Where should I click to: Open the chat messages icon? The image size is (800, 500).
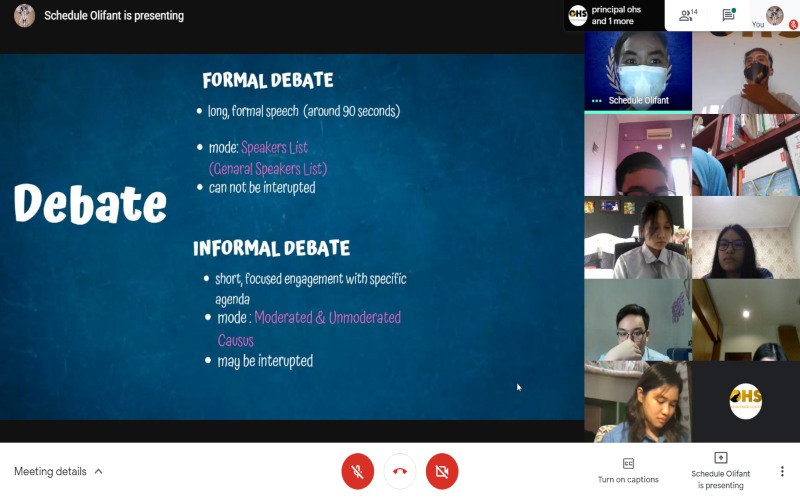pyautogui.click(x=729, y=15)
